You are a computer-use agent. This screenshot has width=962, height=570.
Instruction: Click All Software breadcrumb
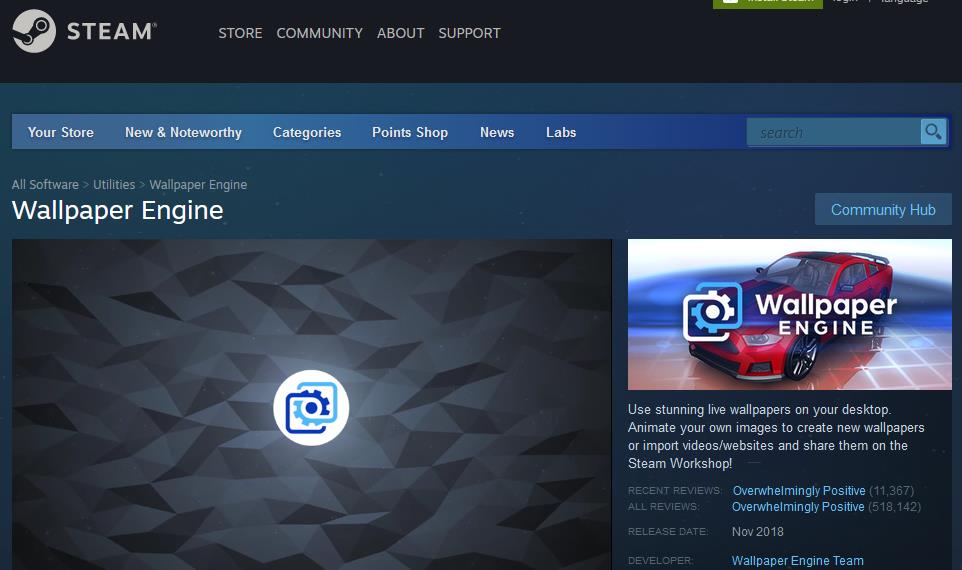[x=45, y=184]
